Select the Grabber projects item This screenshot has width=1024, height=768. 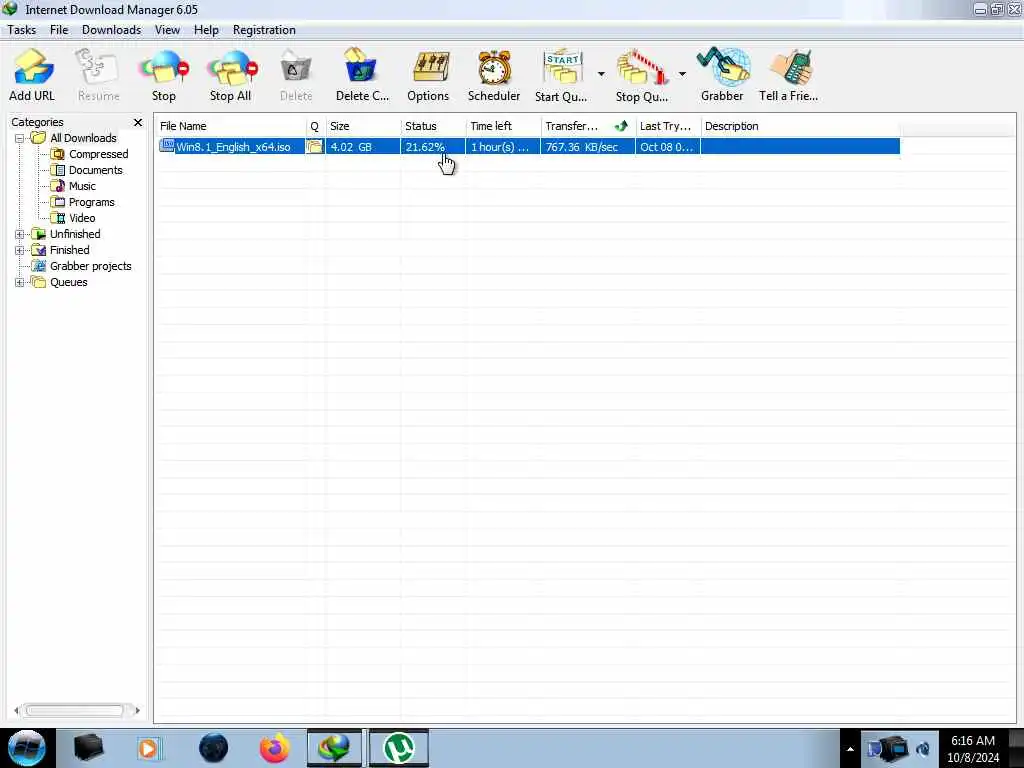pyautogui.click(x=91, y=266)
